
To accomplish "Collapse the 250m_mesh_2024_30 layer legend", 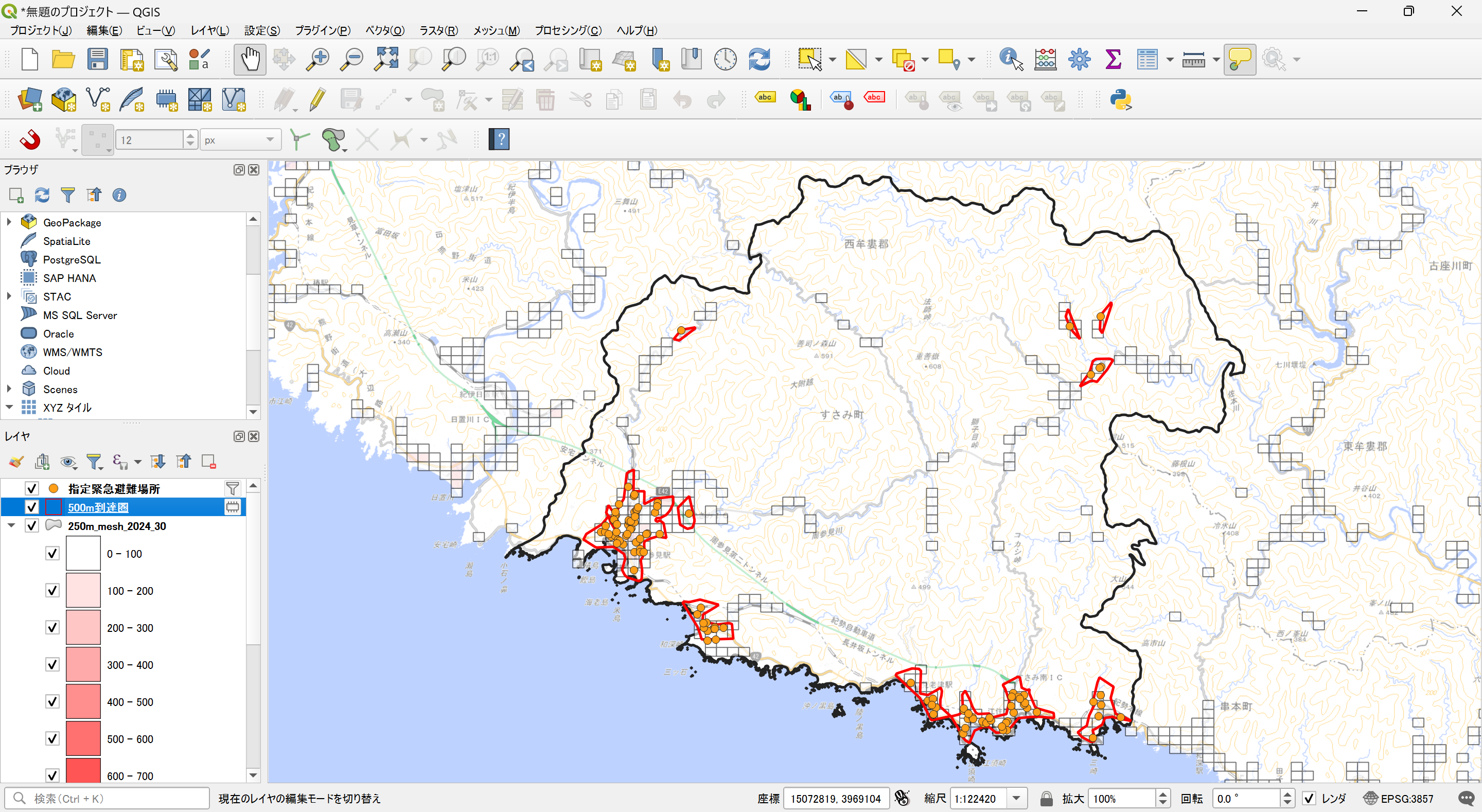I will 11,525.
